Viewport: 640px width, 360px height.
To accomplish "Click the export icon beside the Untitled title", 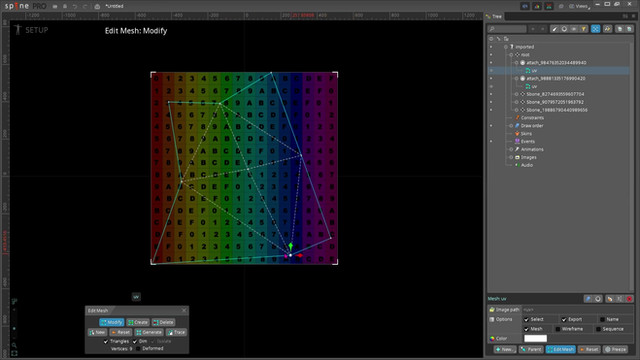I will click(97, 7).
